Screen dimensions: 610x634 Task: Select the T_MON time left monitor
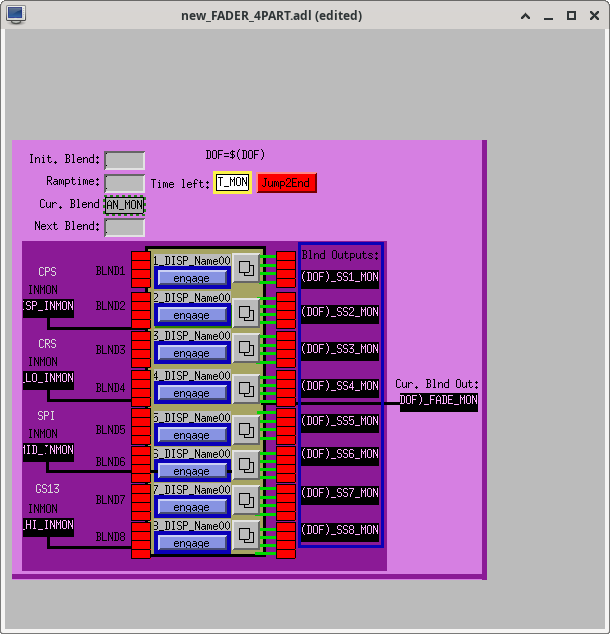click(x=232, y=182)
